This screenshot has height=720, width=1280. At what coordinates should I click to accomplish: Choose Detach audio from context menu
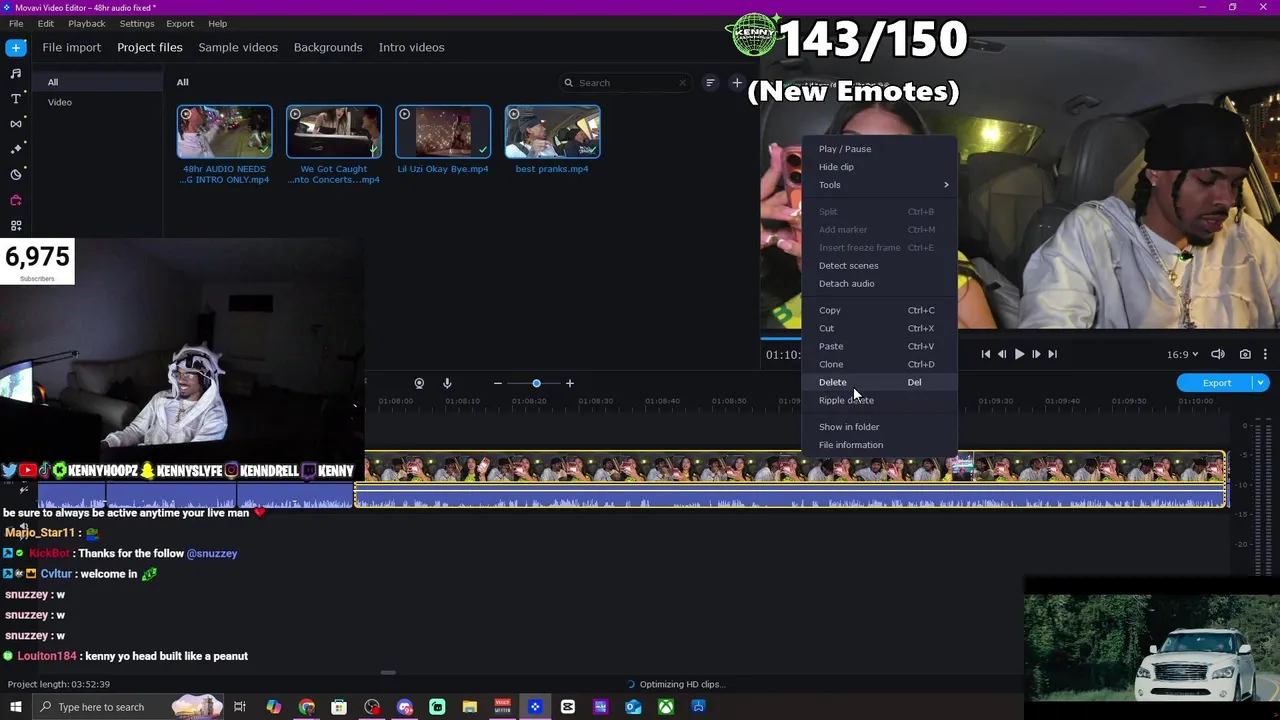tap(882, 283)
